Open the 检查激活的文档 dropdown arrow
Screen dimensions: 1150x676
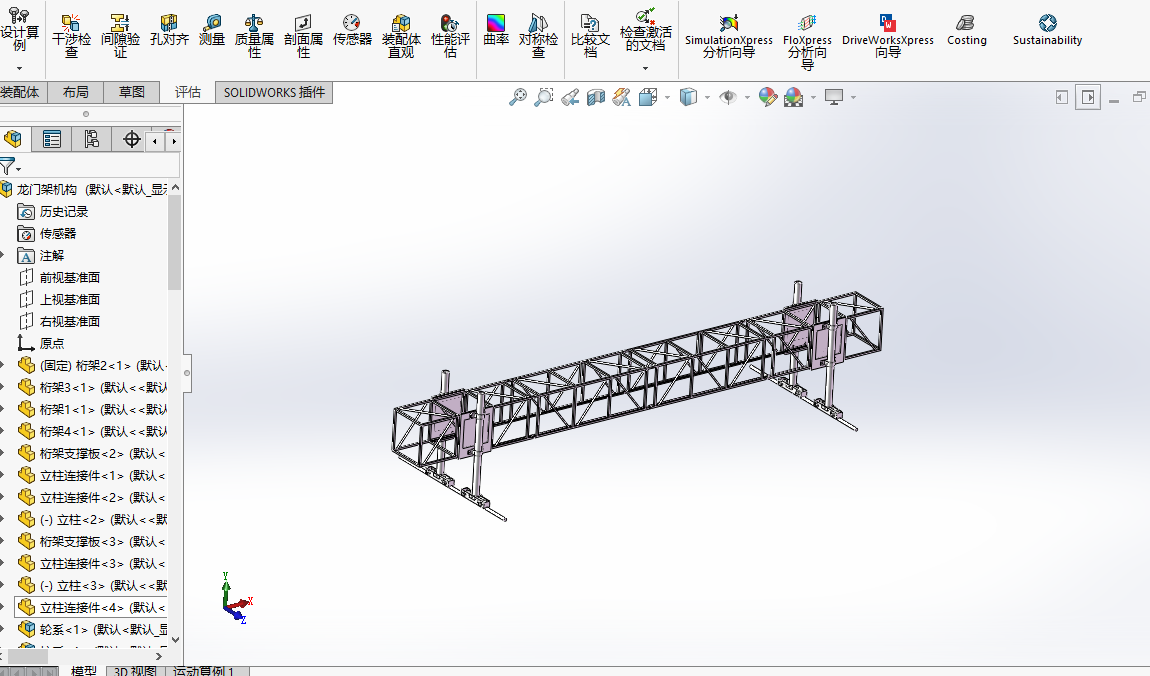point(645,69)
